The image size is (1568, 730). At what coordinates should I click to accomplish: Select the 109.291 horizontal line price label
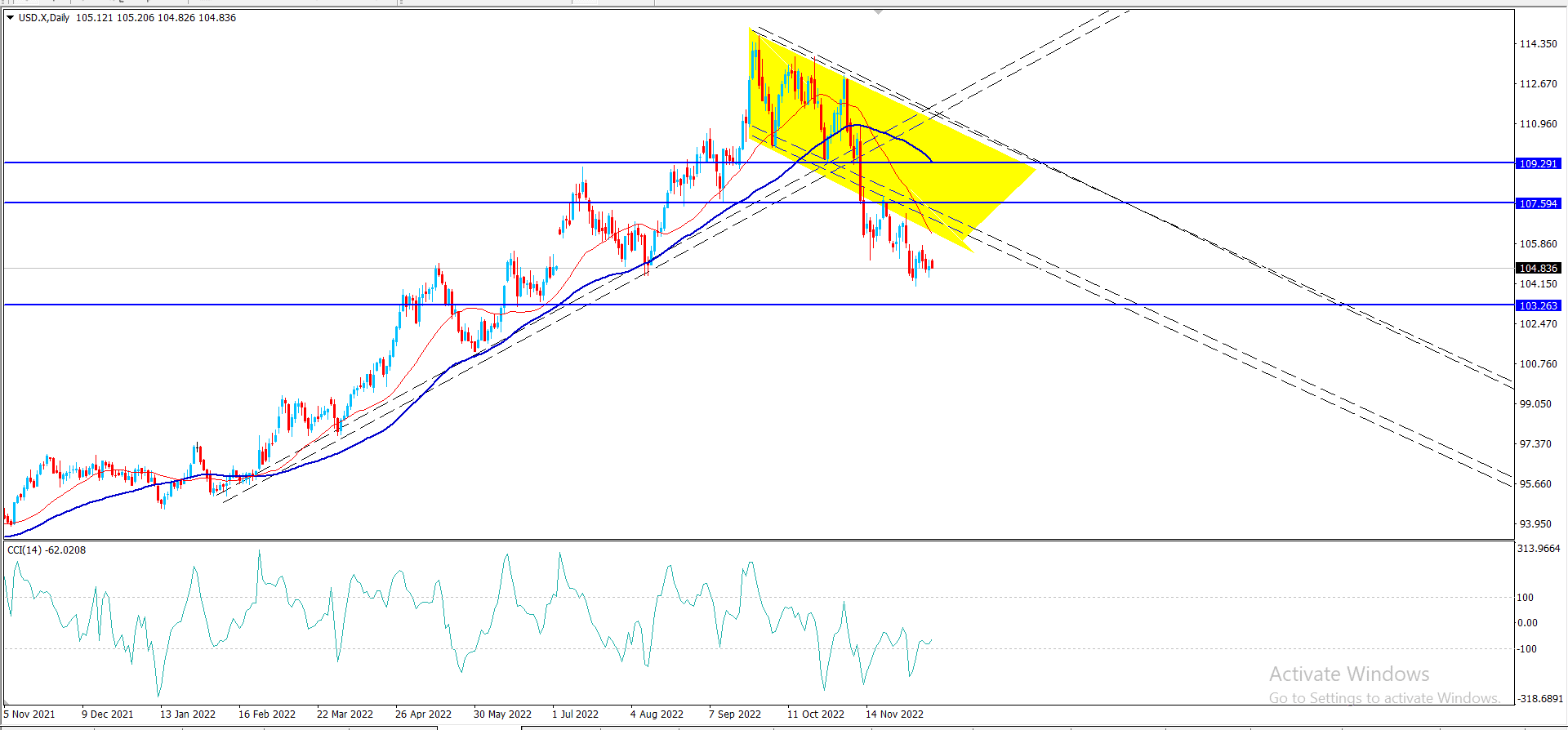click(x=1538, y=163)
